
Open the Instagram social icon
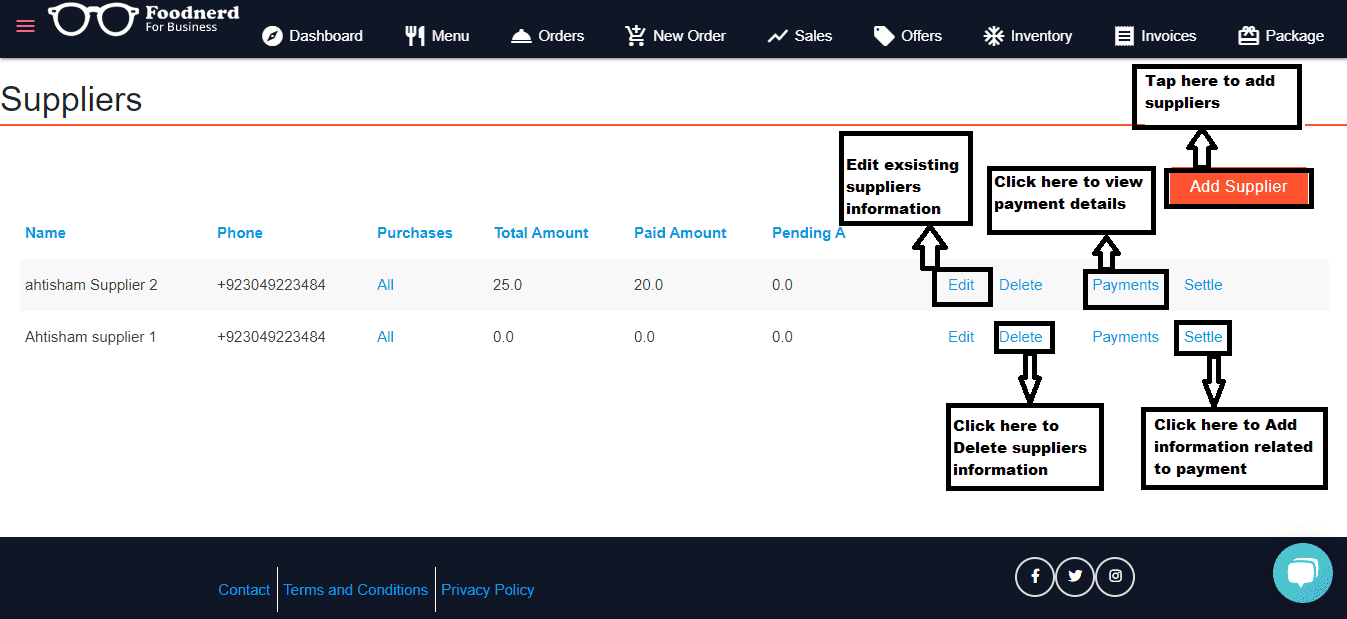(1115, 576)
